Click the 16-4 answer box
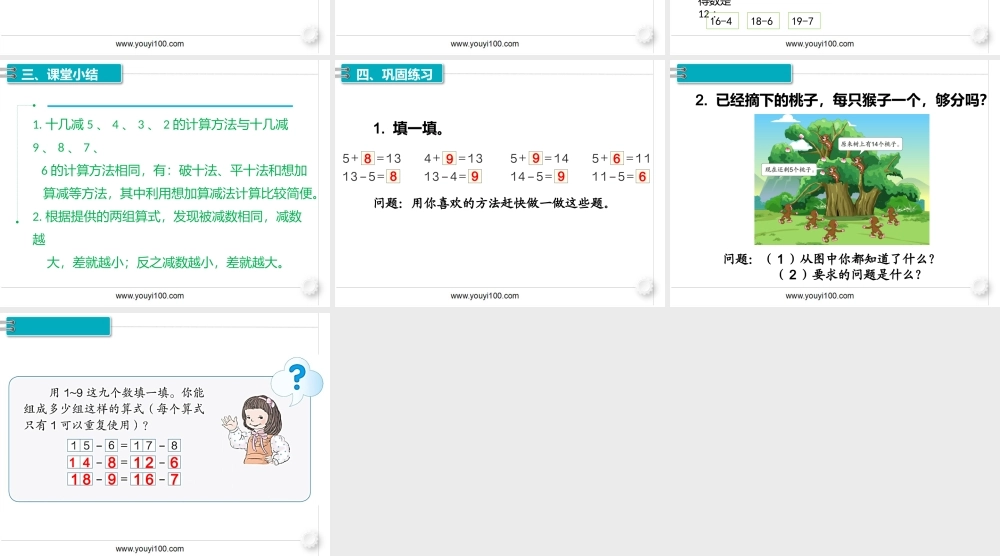Image resolution: width=1000 pixels, height=556 pixels. pos(721,21)
